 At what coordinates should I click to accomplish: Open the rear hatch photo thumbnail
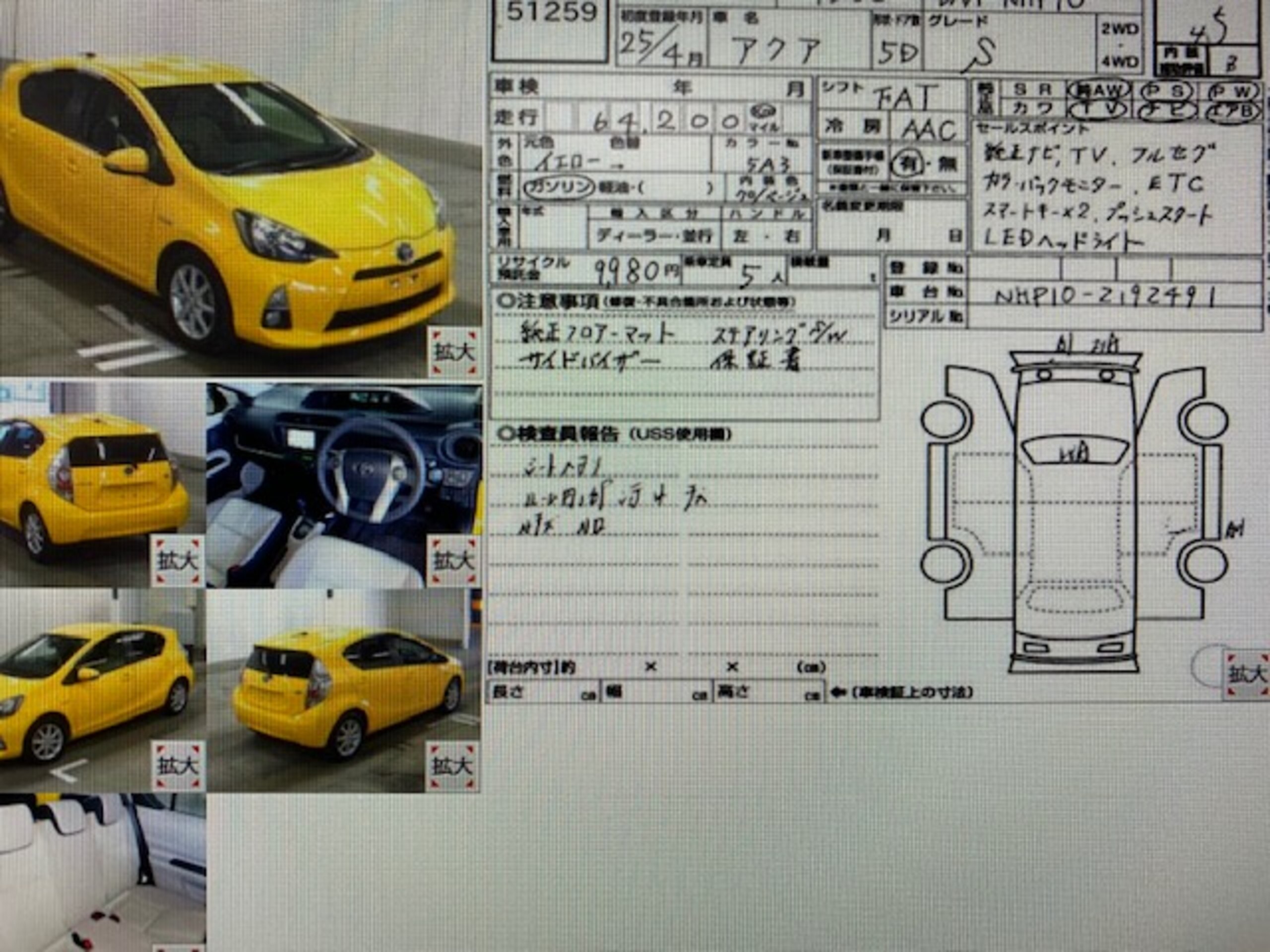coord(102,485)
